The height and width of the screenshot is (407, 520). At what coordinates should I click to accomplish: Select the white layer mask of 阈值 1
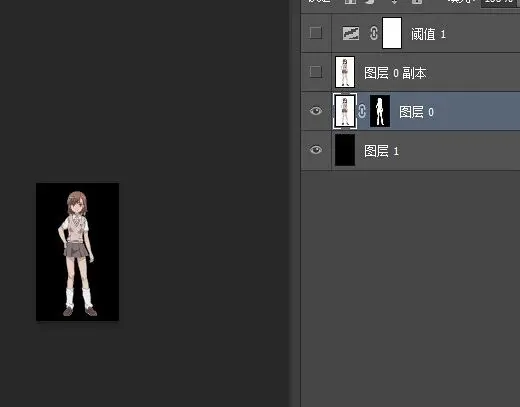click(x=392, y=33)
